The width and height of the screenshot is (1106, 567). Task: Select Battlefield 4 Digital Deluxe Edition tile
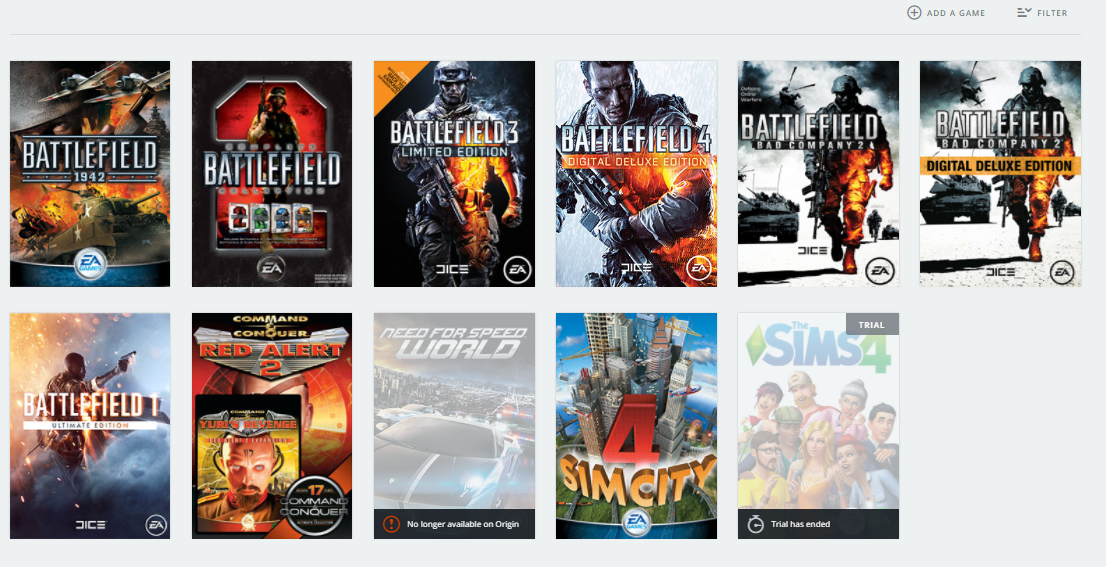click(636, 174)
